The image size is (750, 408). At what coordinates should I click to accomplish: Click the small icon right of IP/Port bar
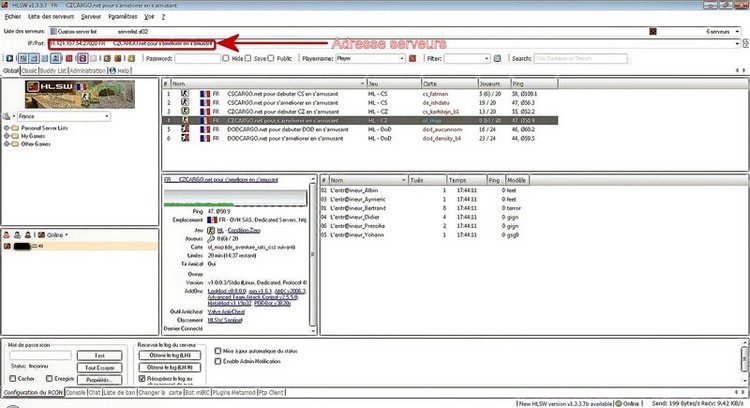pos(746,44)
